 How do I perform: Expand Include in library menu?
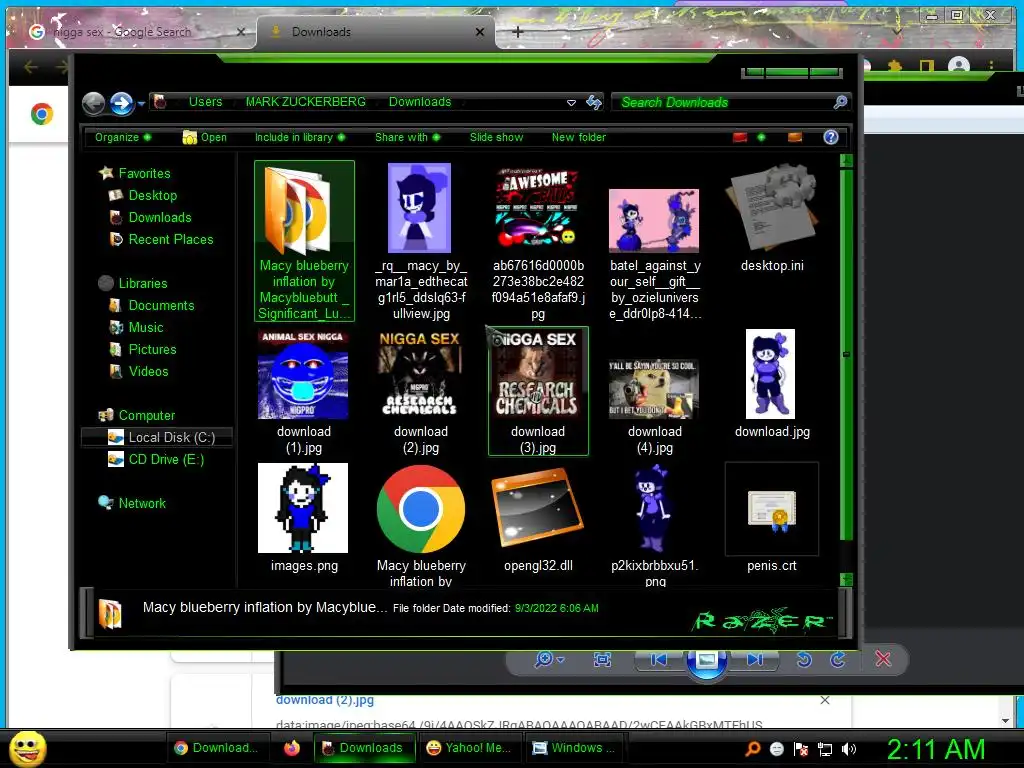(x=300, y=137)
